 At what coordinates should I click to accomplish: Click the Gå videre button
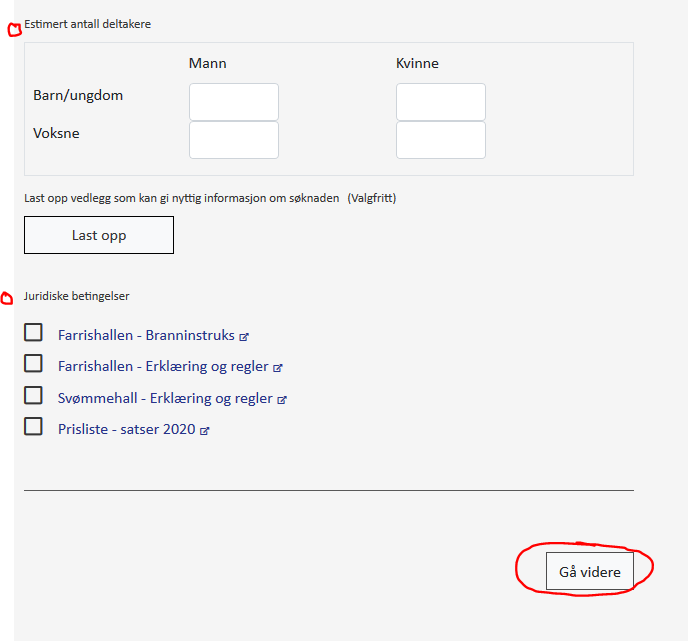click(590, 571)
